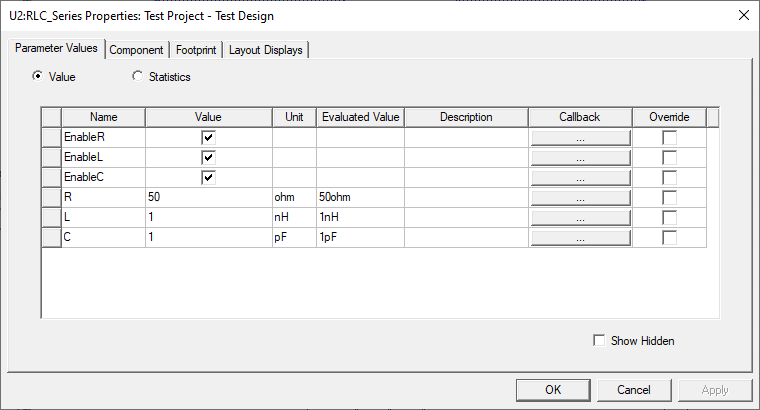This screenshot has height=410, width=760.
Task: Close the RLC_Series Properties dialog
Action: [x=743, y=15]
